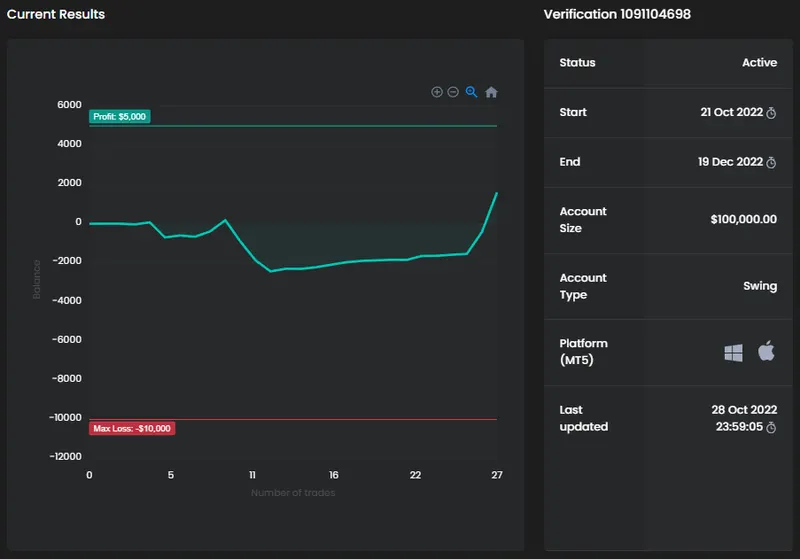This screenshot has width=800, height=559.
Task: Click the stopwatch icon beside the End date
Action: tap(771, 162)
